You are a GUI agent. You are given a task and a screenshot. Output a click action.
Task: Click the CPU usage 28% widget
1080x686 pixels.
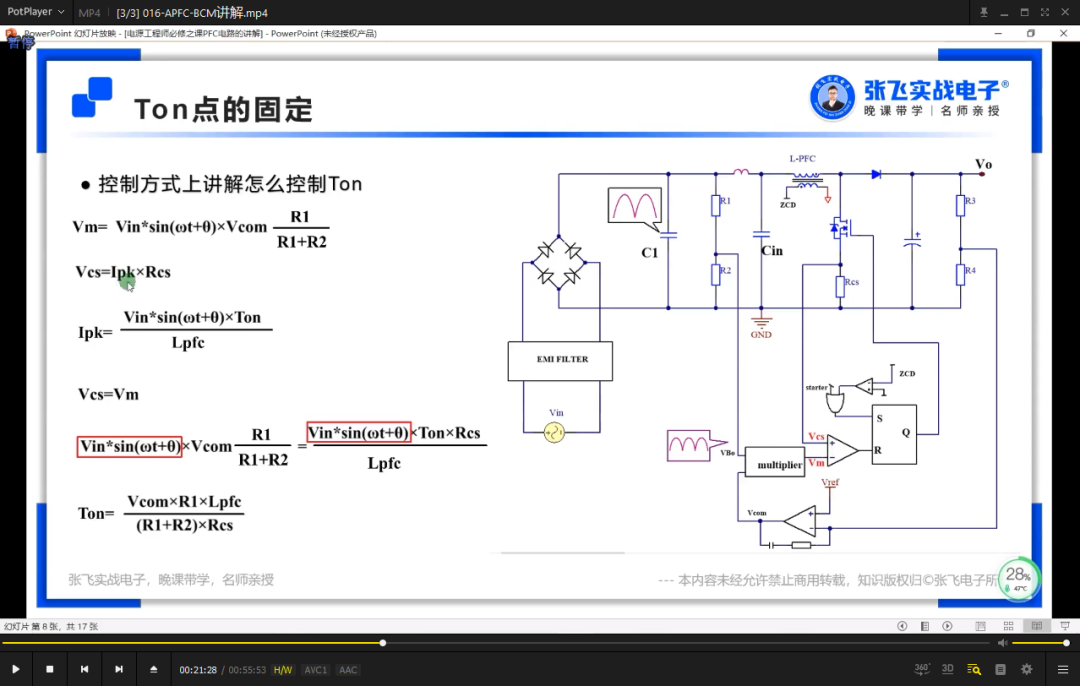click(x=1018, y=579)
